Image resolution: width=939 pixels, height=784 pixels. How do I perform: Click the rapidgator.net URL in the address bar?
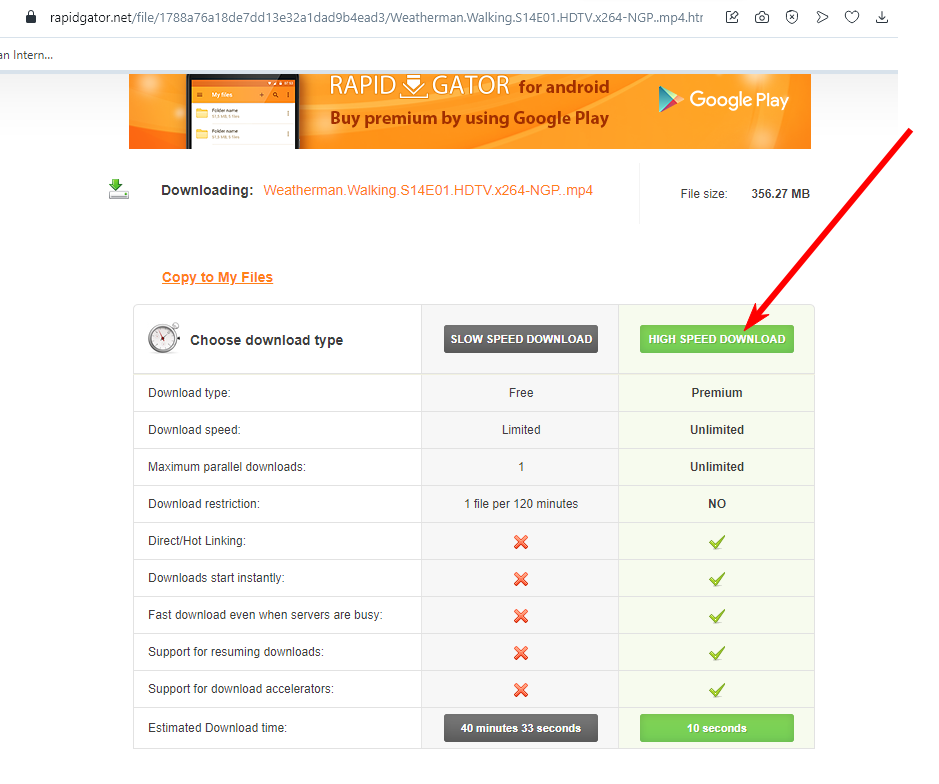point(376,17)
